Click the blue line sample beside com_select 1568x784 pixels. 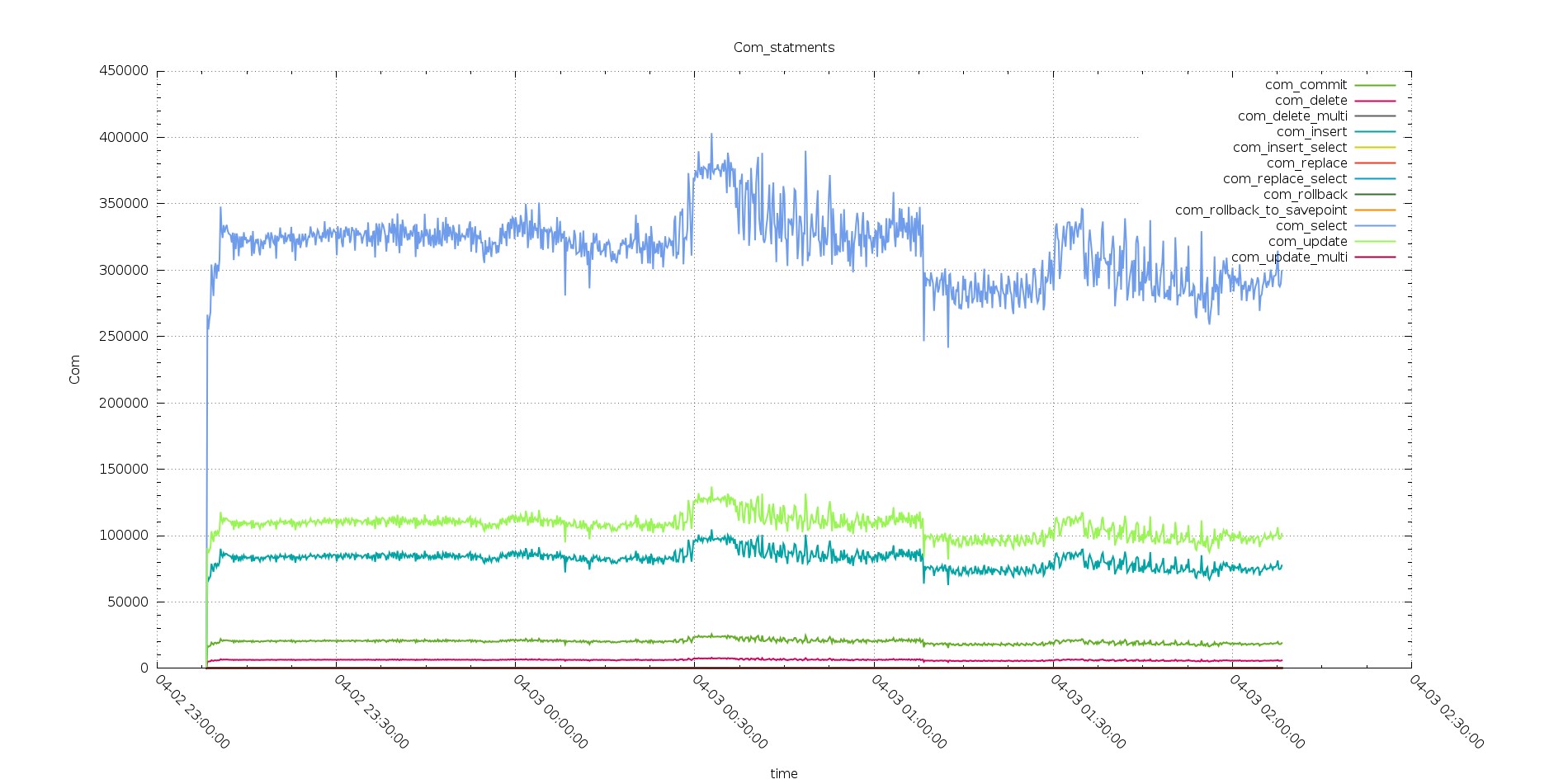[1375, 226]
